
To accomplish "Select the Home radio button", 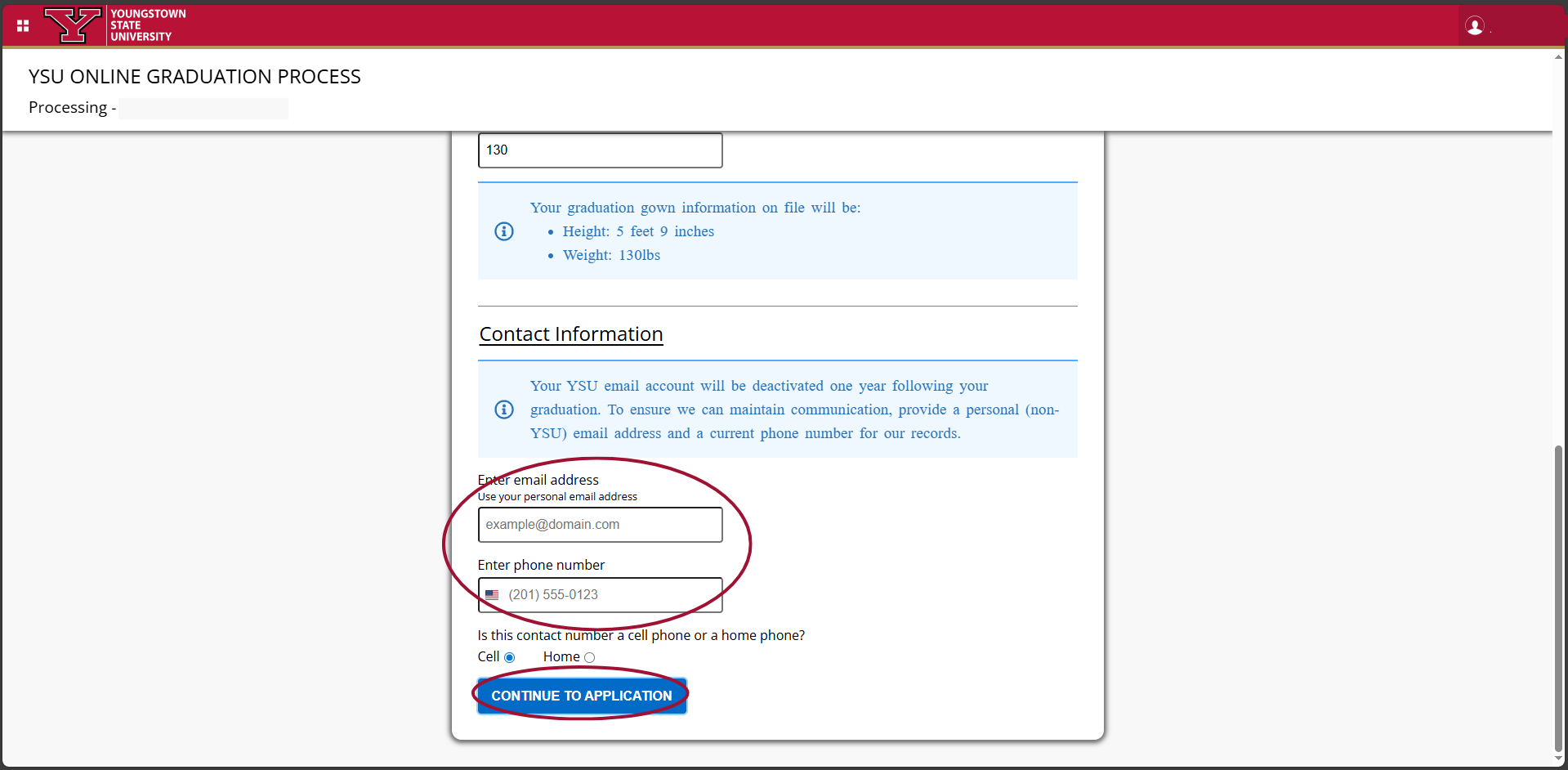I will click(x=589, y=657).
